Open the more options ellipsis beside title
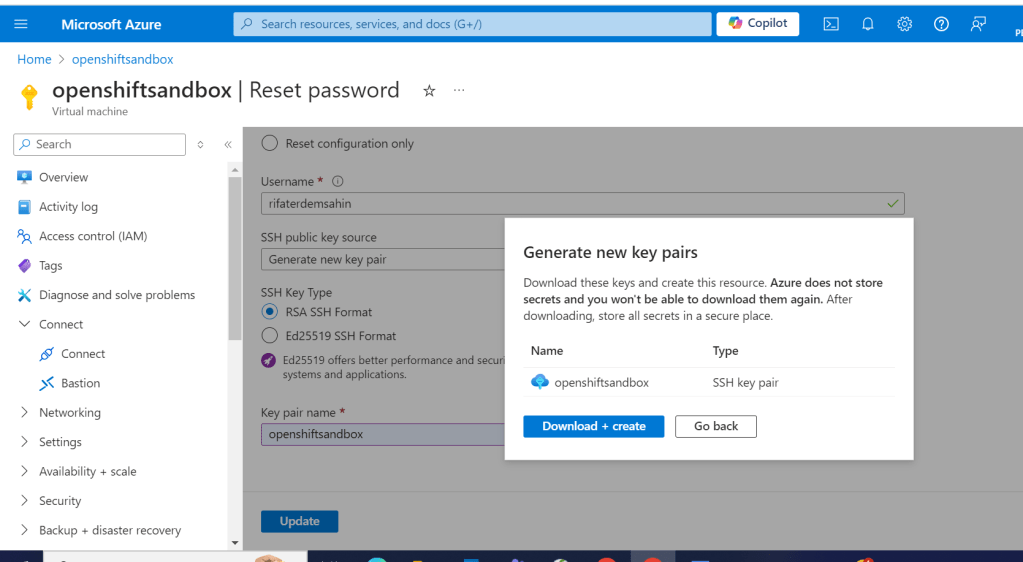 coord(459,90)
